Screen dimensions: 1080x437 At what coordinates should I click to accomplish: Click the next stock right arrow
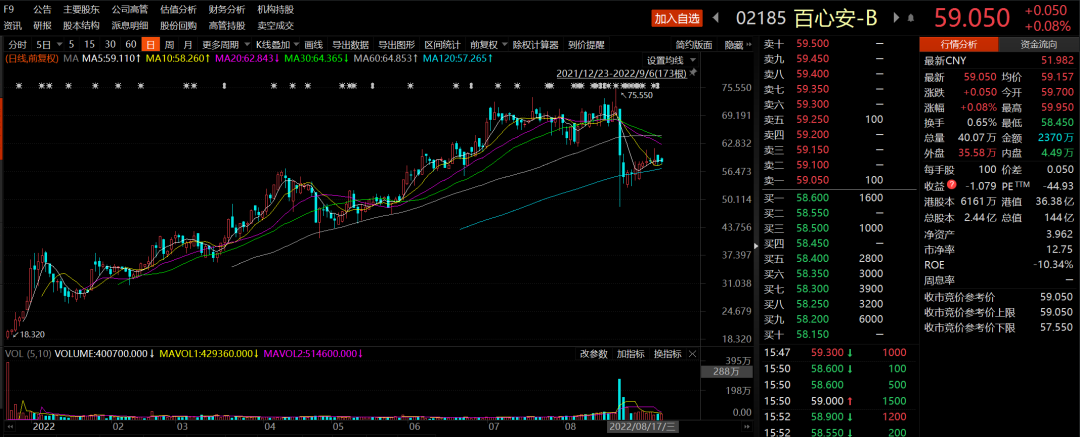[896, 18]
